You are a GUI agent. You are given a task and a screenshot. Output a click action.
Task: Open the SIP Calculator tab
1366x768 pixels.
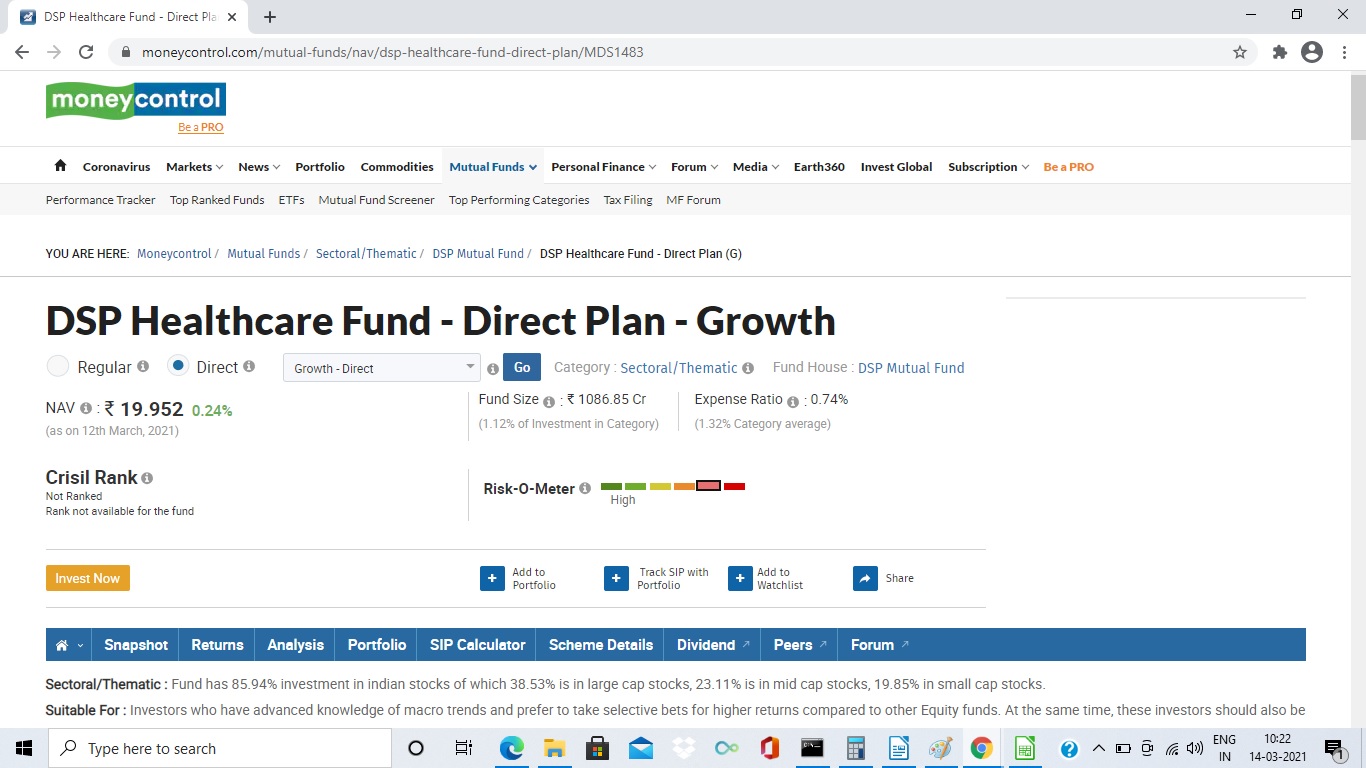click(477, 645)
